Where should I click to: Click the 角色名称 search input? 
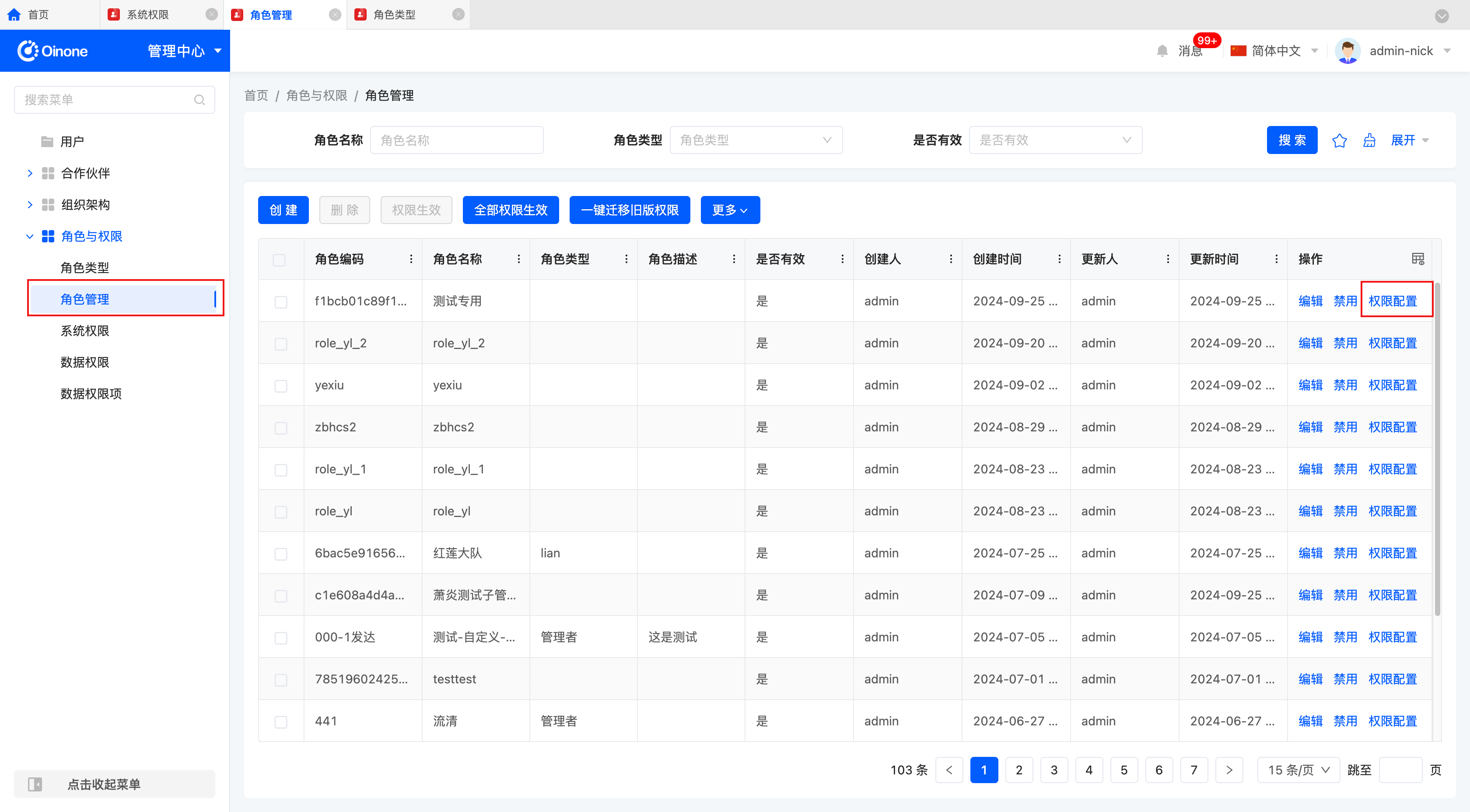pos(456,140)
